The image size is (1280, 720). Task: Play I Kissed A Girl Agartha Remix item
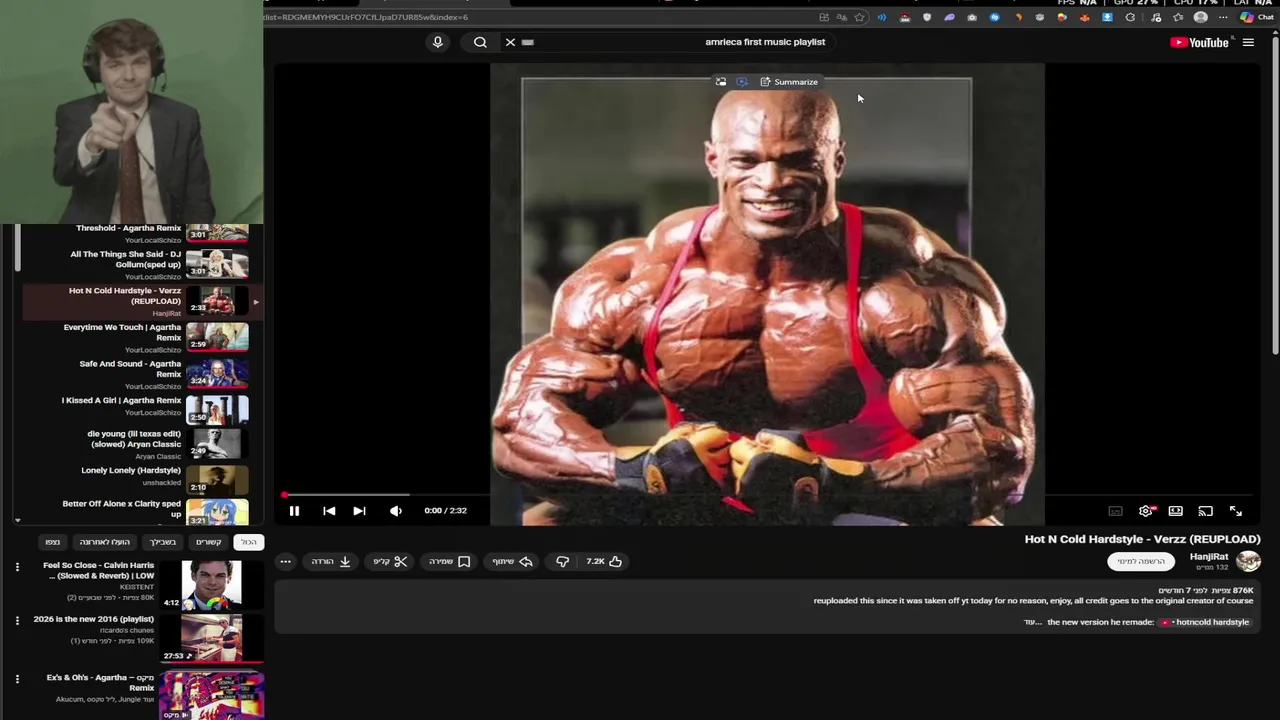[x=140, y=410]
